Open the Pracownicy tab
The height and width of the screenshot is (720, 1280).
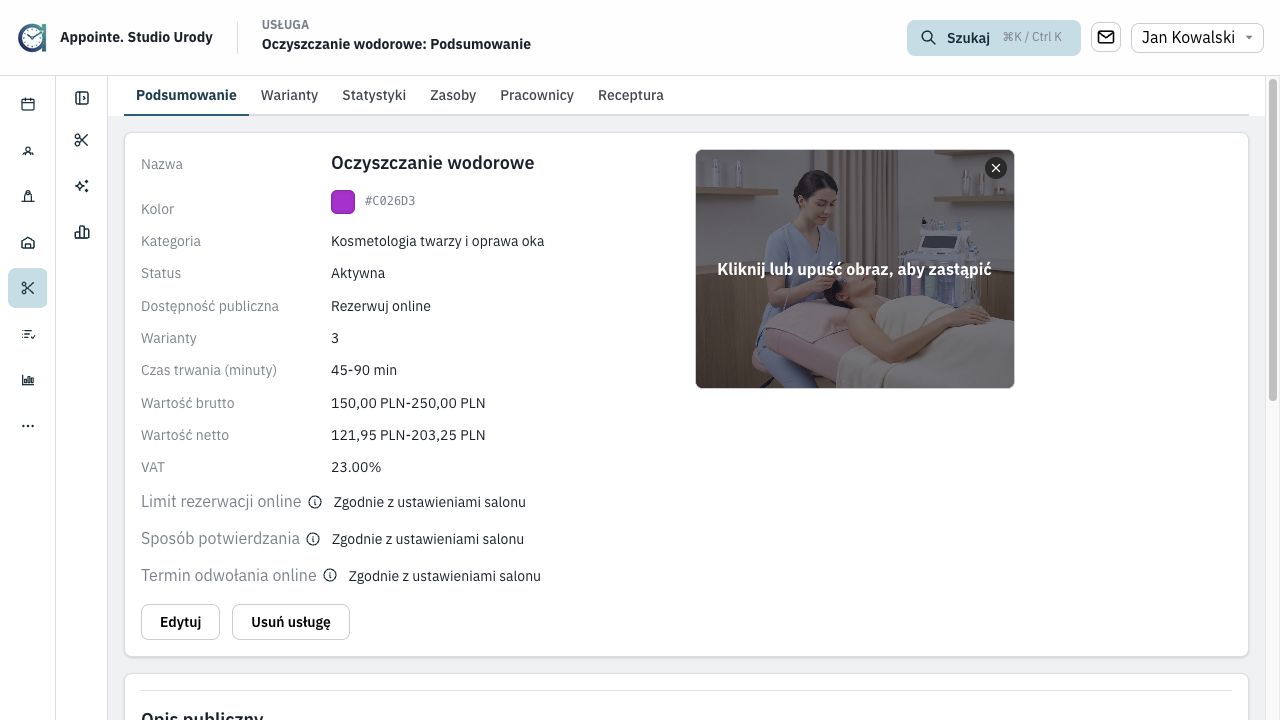tap(537, 95)
